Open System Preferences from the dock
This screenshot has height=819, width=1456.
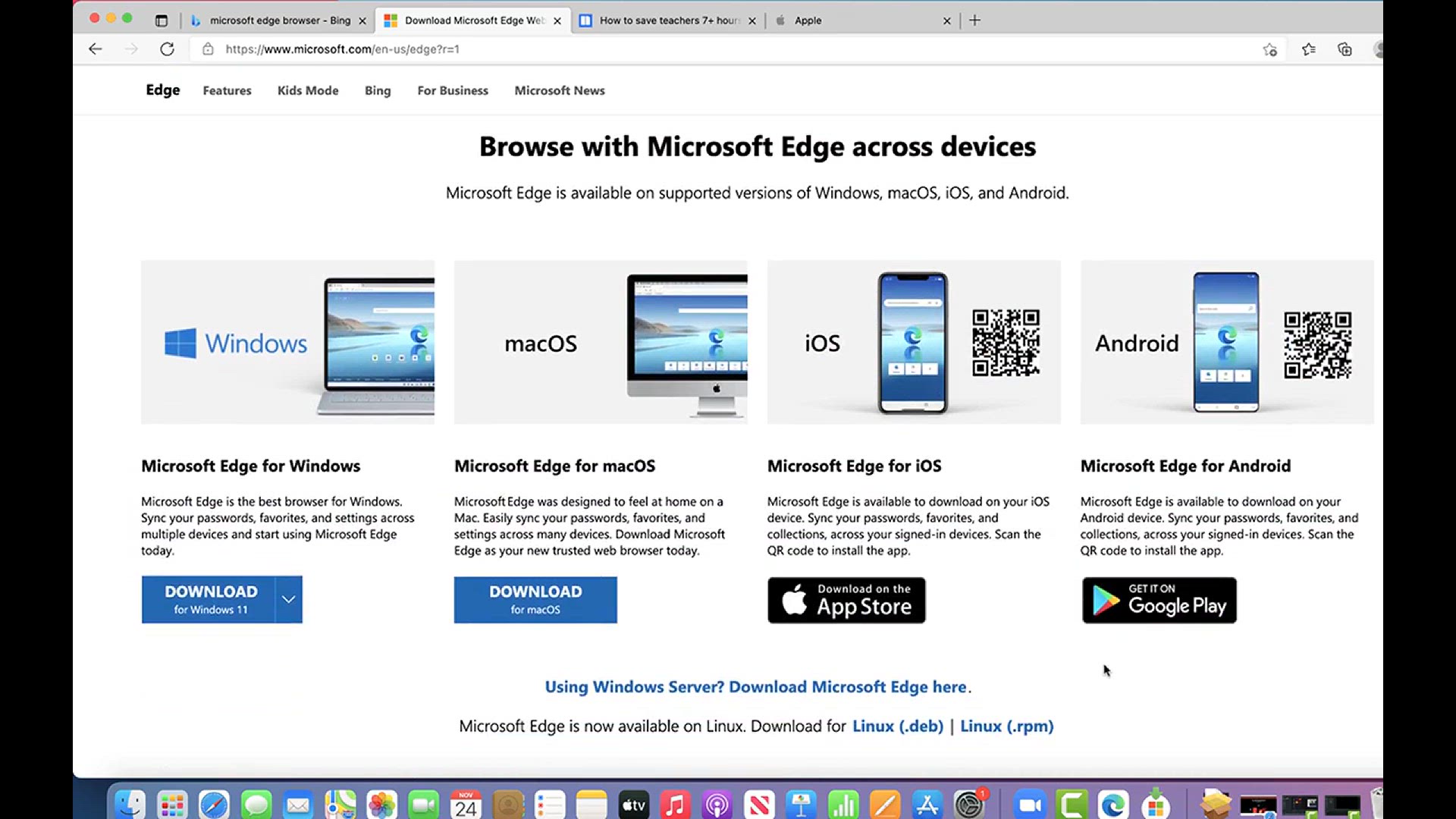[x=969, y=805]
